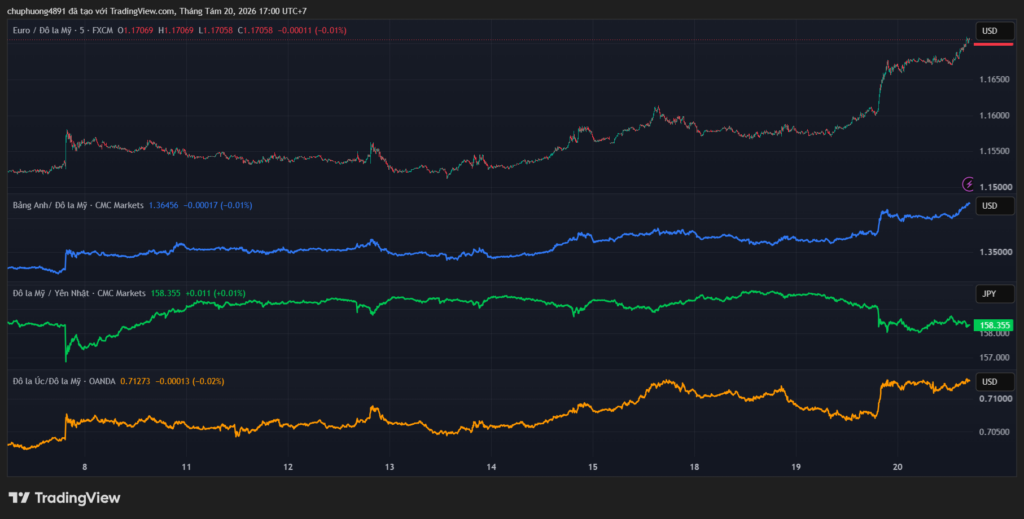This screenshot has width=1024, height=519.
Task: Click close value C1.17058
Action: [255, 30]
